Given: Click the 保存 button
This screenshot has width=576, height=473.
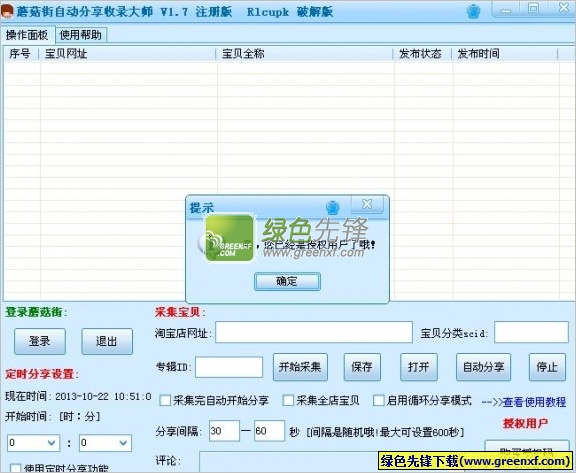Looking at the screenshot, I should click(x=362, y=367).
